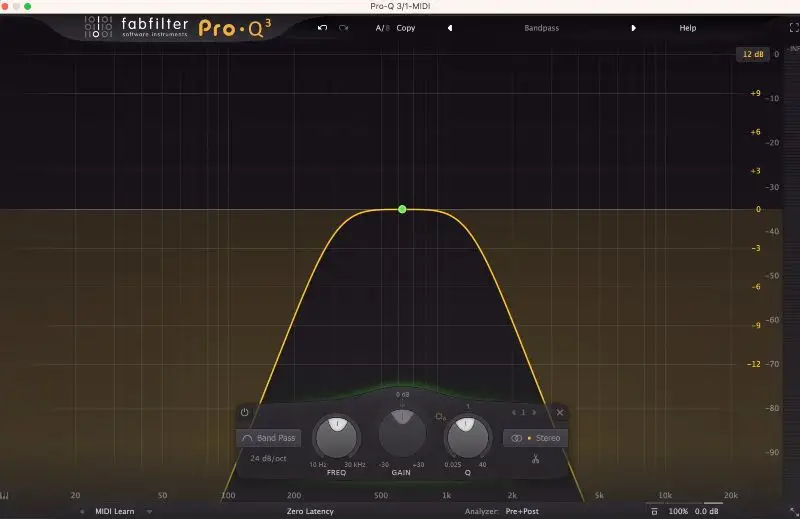Click the undo arrow icon
Viewport: 800px width, 519px height.
(322, 28)
